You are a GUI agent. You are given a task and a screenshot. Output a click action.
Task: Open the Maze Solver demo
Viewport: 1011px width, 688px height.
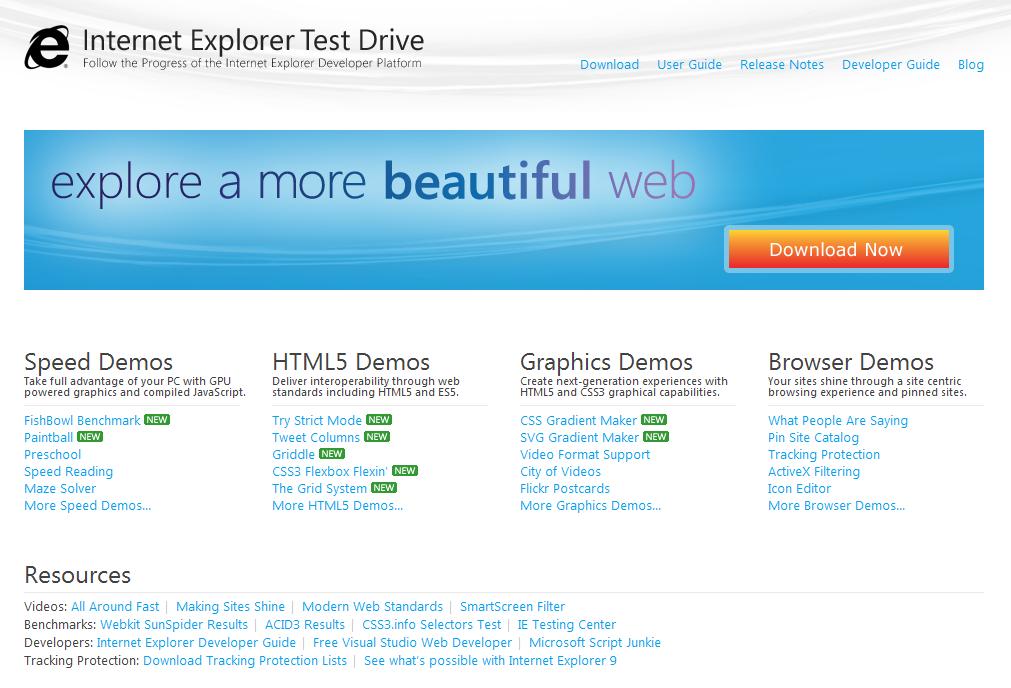(x=60, y=489)
